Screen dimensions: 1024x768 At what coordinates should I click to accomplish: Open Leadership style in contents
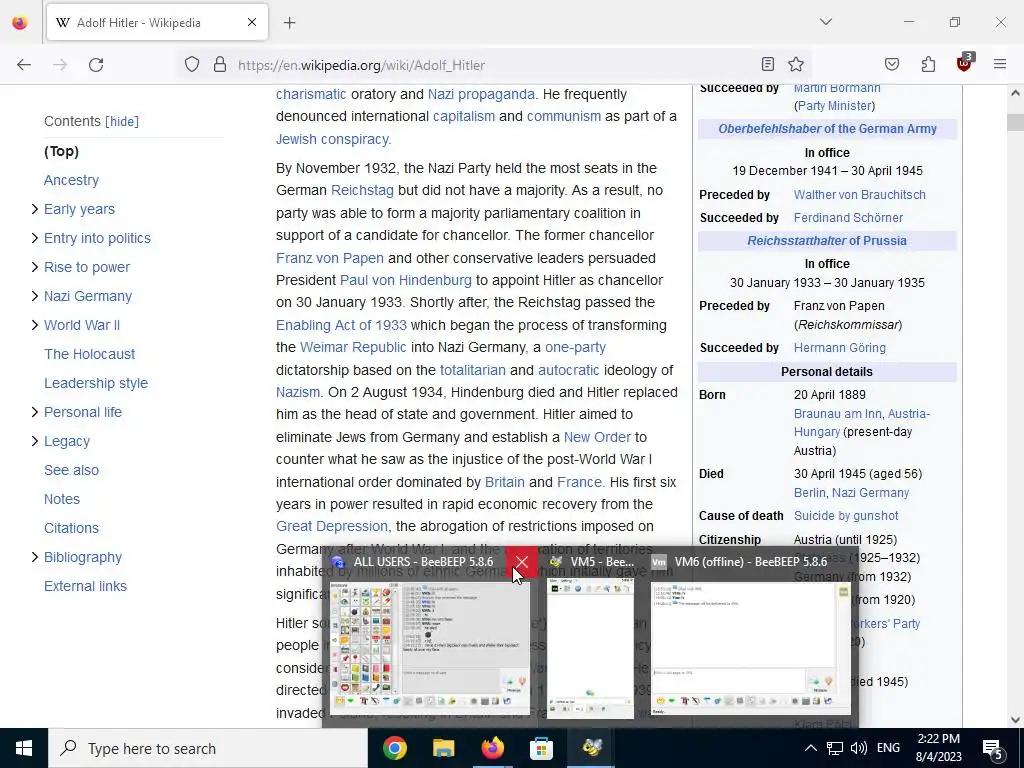tap(96, 383)
